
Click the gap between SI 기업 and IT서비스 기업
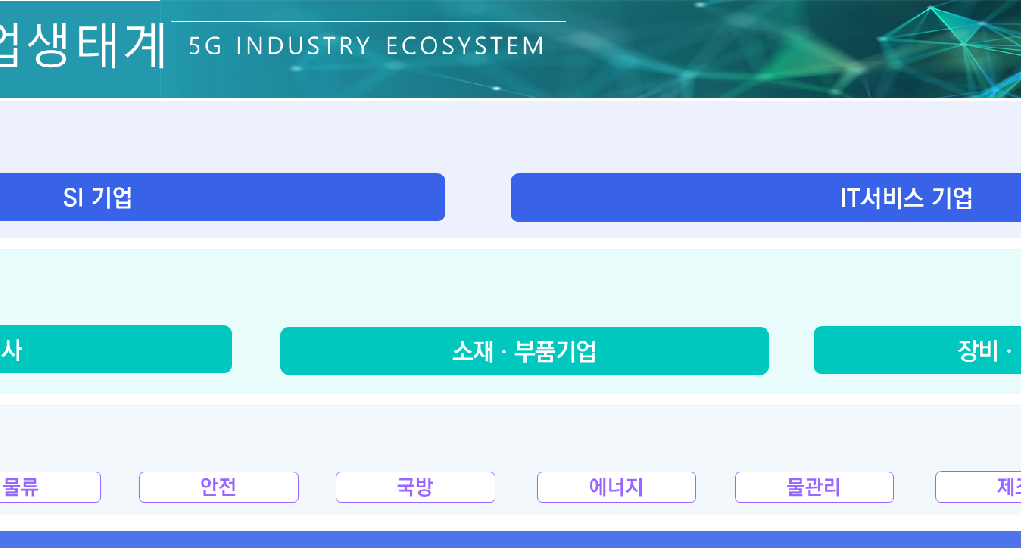click(x=478, y=198)
